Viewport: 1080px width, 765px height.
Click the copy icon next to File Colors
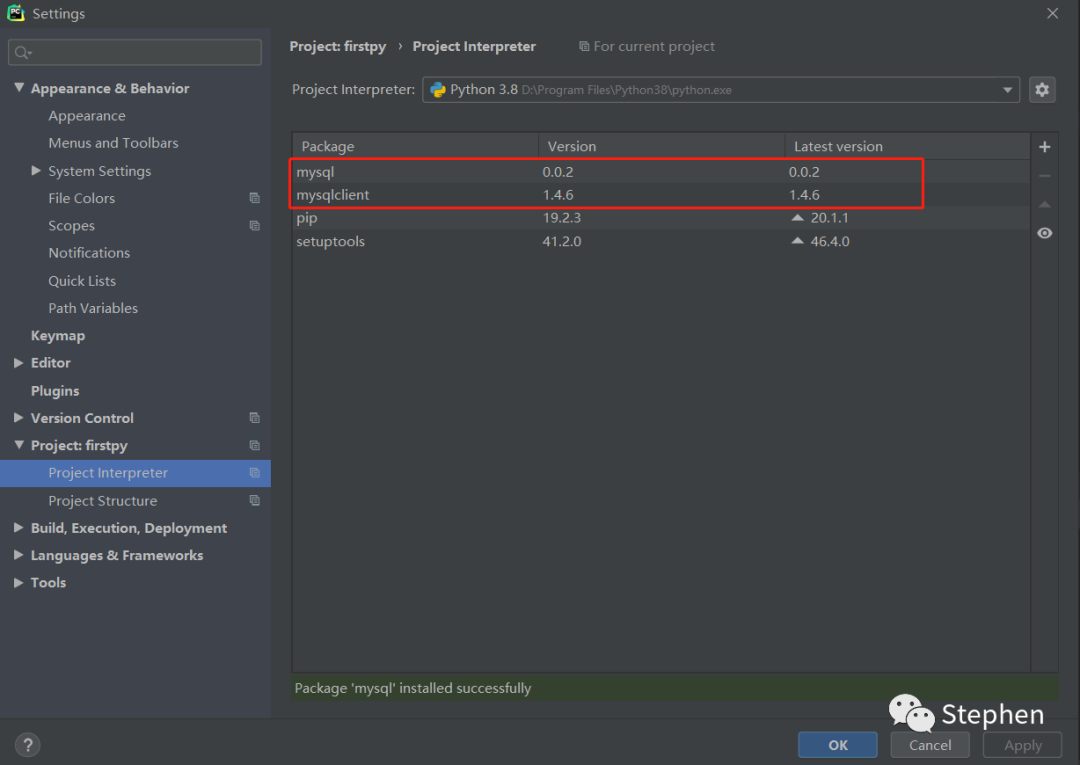[254, 198]
